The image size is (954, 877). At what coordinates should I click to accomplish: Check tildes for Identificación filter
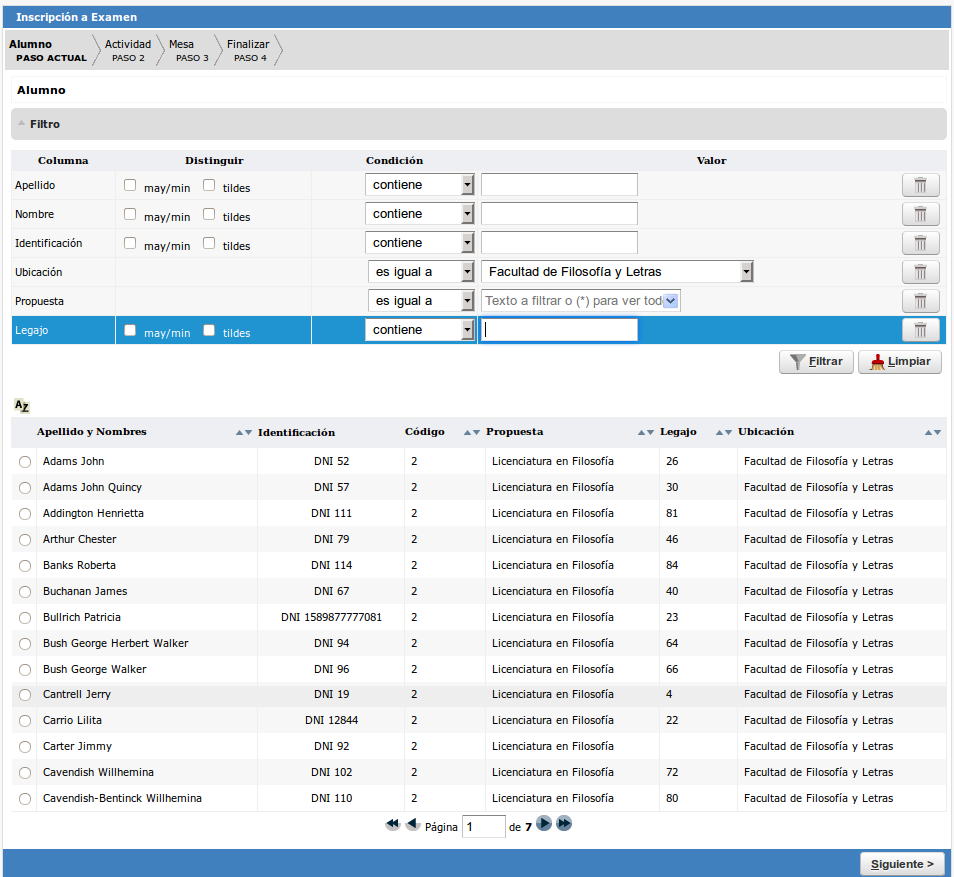[x=209, y=243]
